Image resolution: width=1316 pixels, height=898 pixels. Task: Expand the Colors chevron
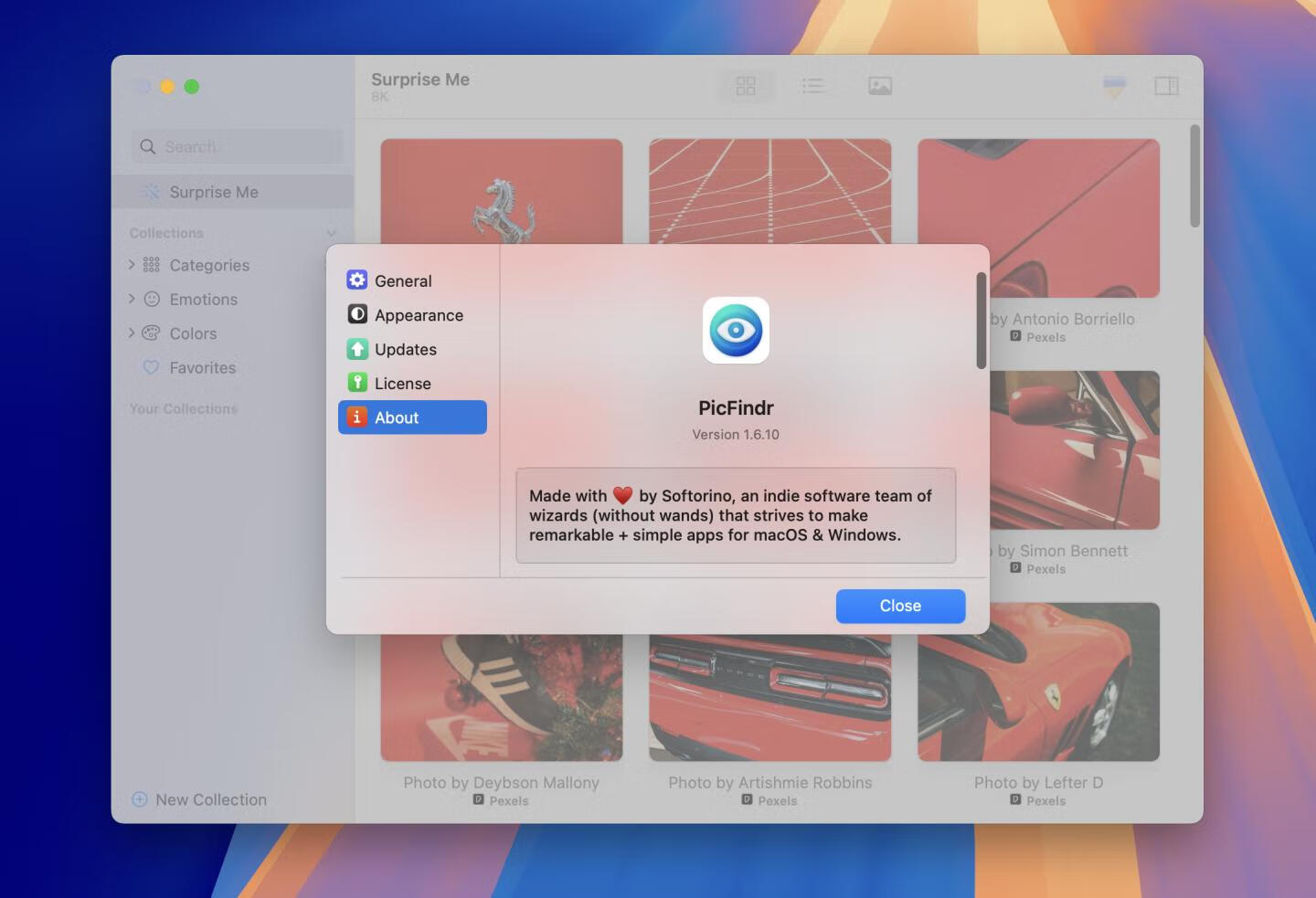(x=132, y=333)
